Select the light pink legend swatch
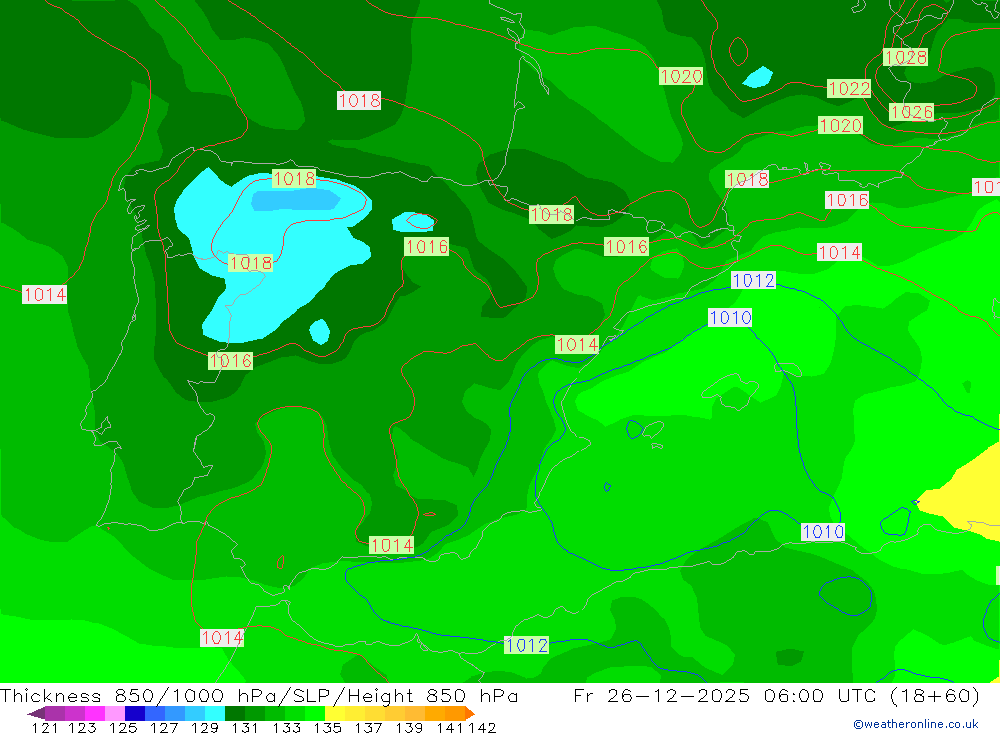1000x733 pixels. (115, 713)
